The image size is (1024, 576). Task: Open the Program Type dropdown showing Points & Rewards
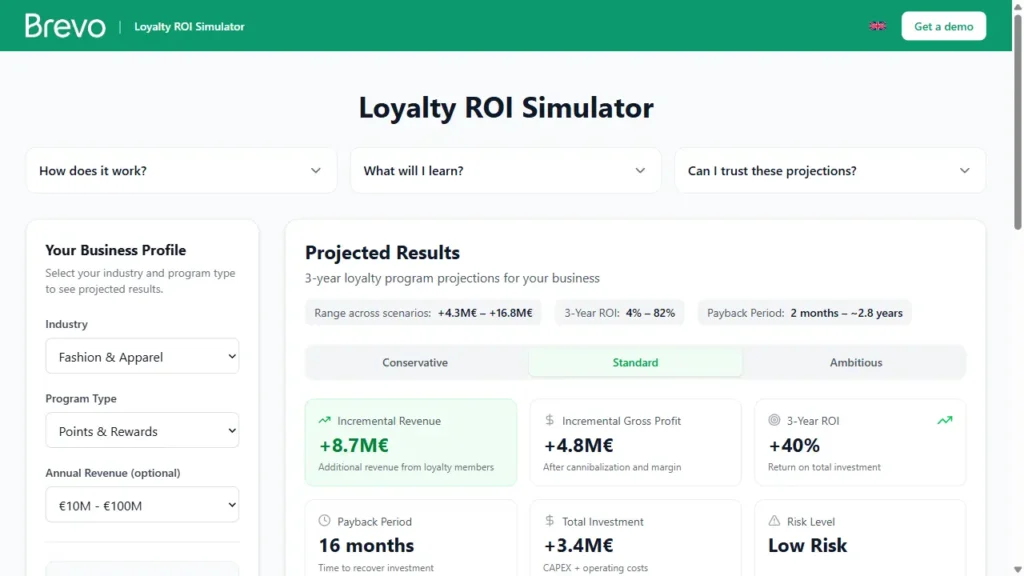click(x=142, y=430)
